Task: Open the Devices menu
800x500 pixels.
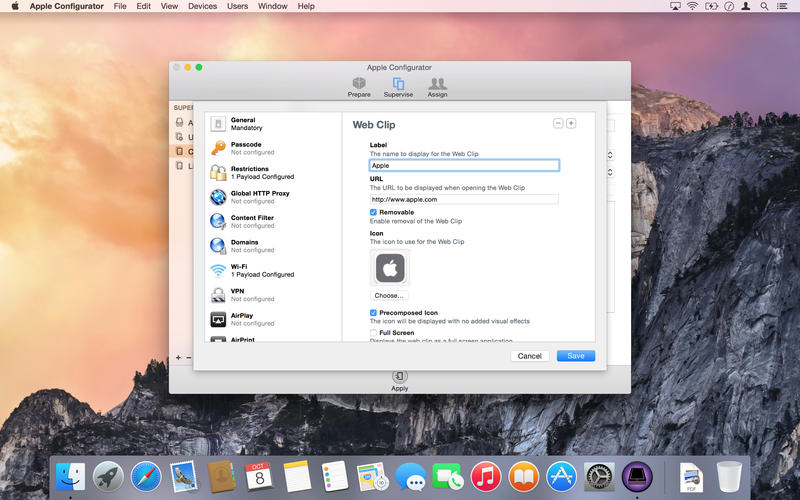Action: click(x=202, y=6)
